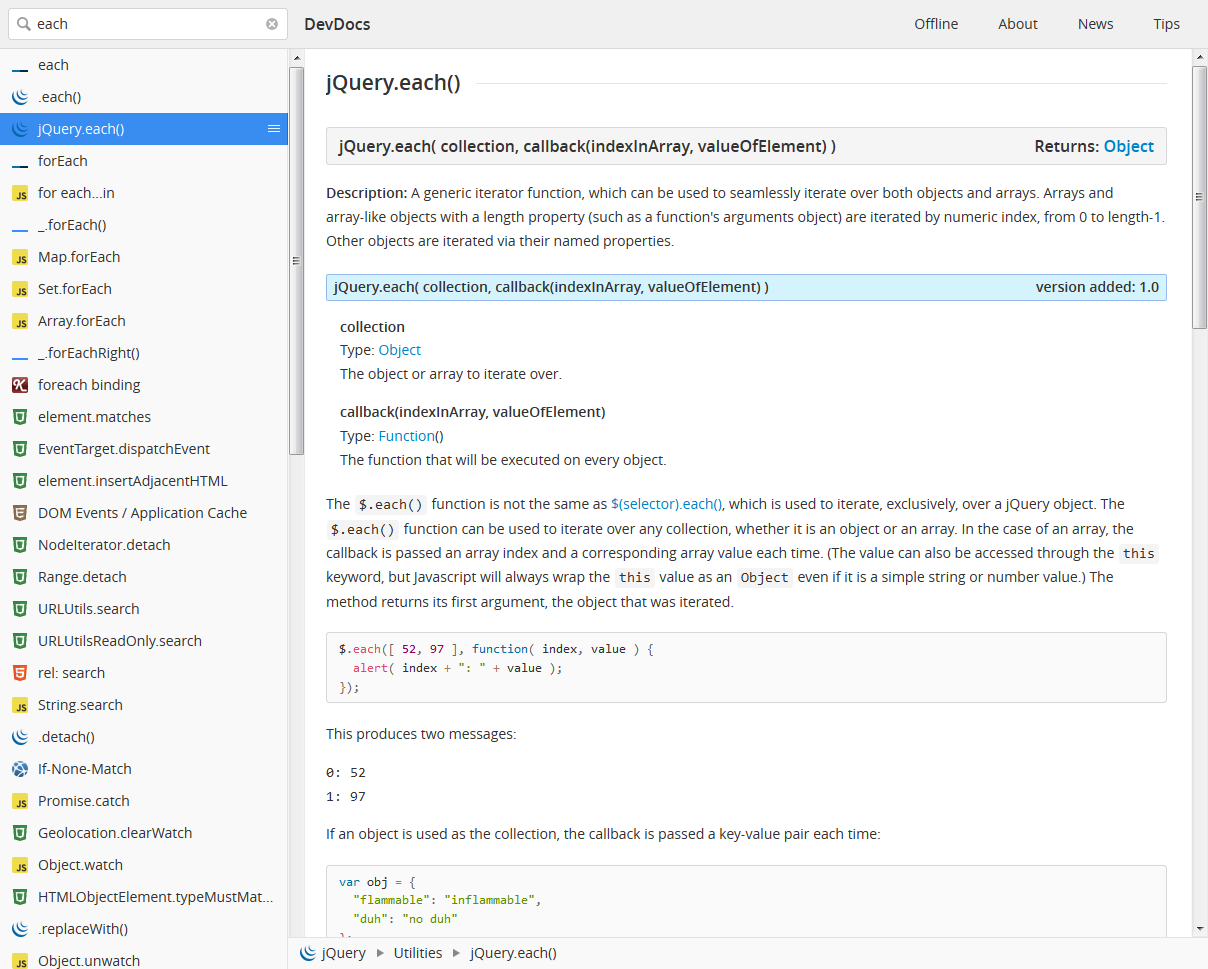Follow the Returns: Object link
1208x969 pixels.
tap(1129, 146)
